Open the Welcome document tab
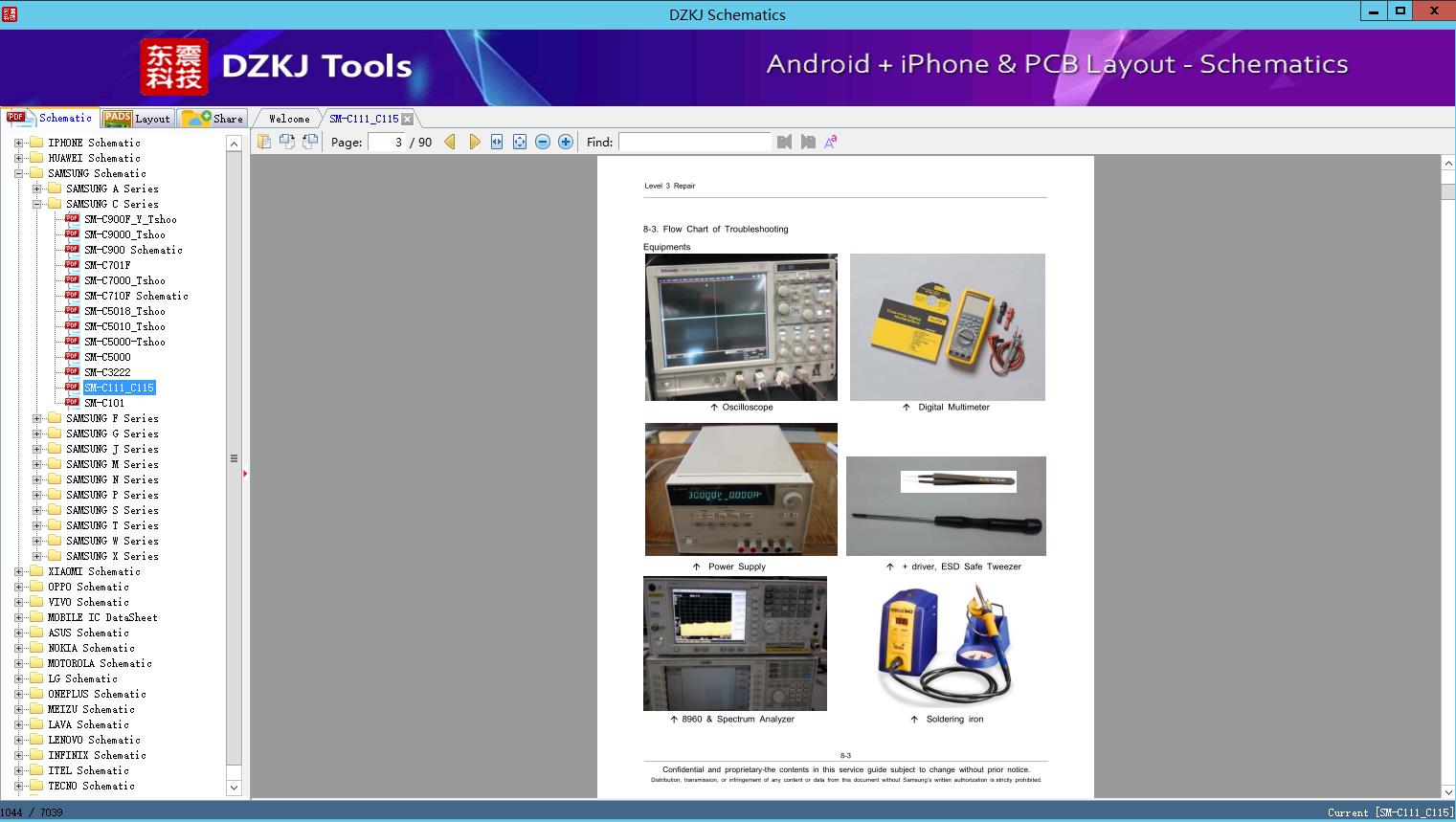The image size is (1456, 822). click(x=289, y=119)
